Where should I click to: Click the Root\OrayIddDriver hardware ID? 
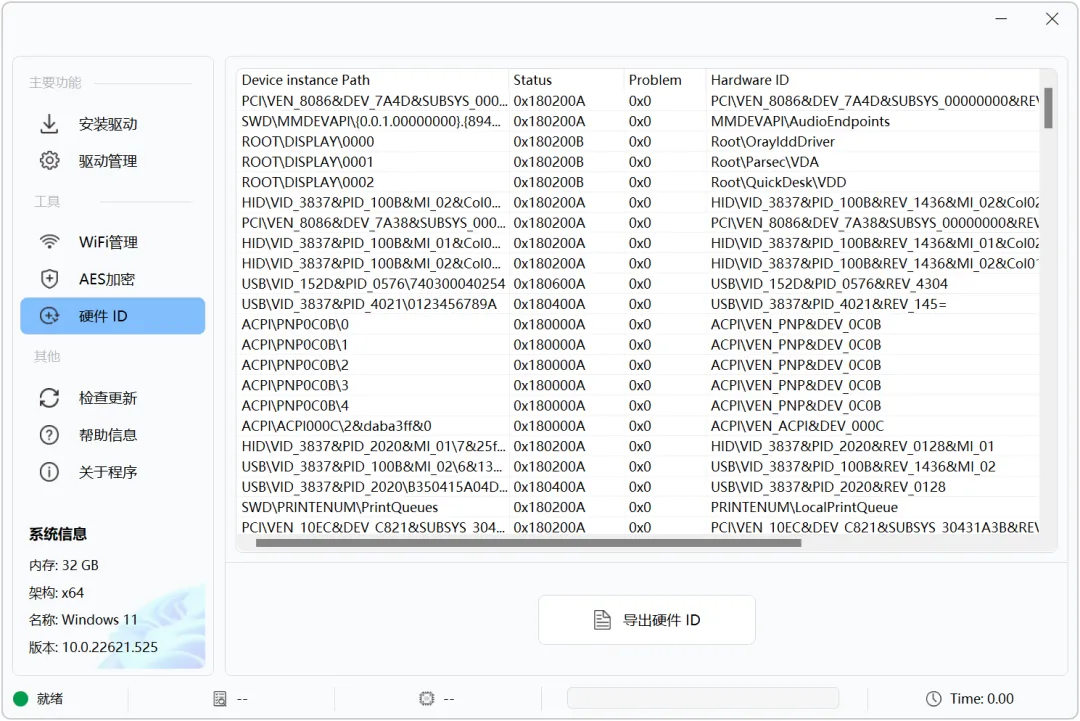click(773, 142)
